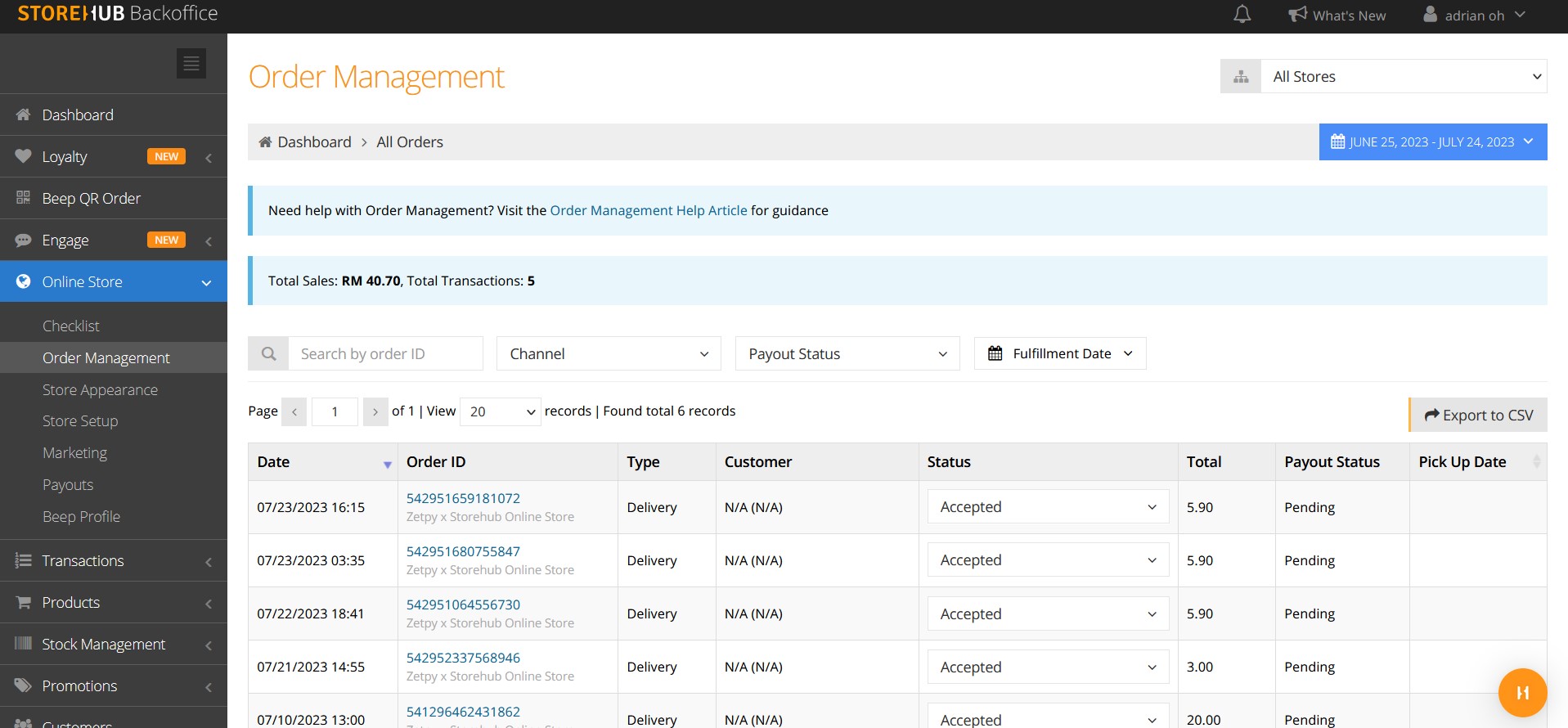Go to next page arrow
Viewport: 1568px width, 728px height.
[x=375, y=411]
